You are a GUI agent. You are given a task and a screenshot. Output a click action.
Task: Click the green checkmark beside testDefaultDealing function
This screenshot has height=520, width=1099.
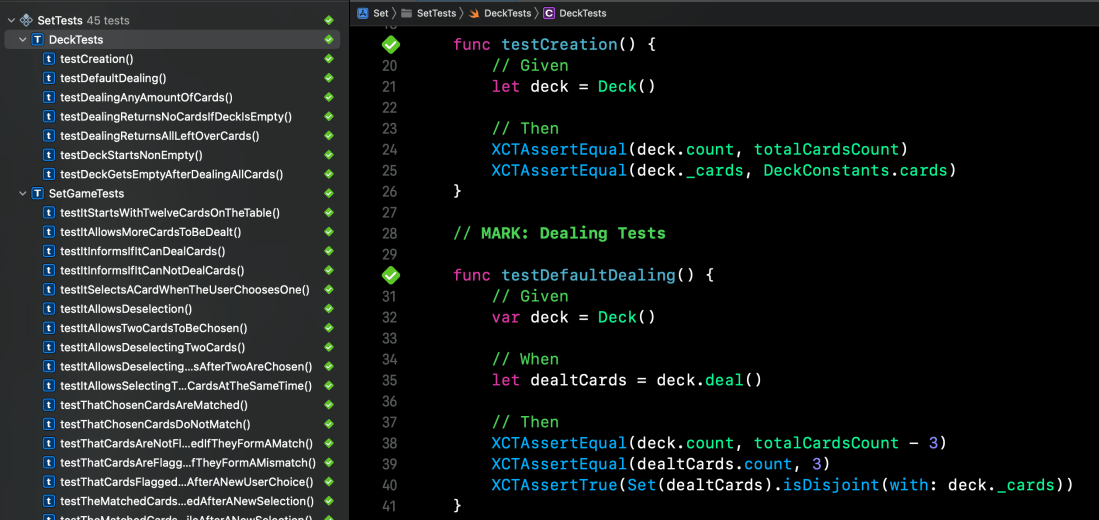tap(391, 275)
